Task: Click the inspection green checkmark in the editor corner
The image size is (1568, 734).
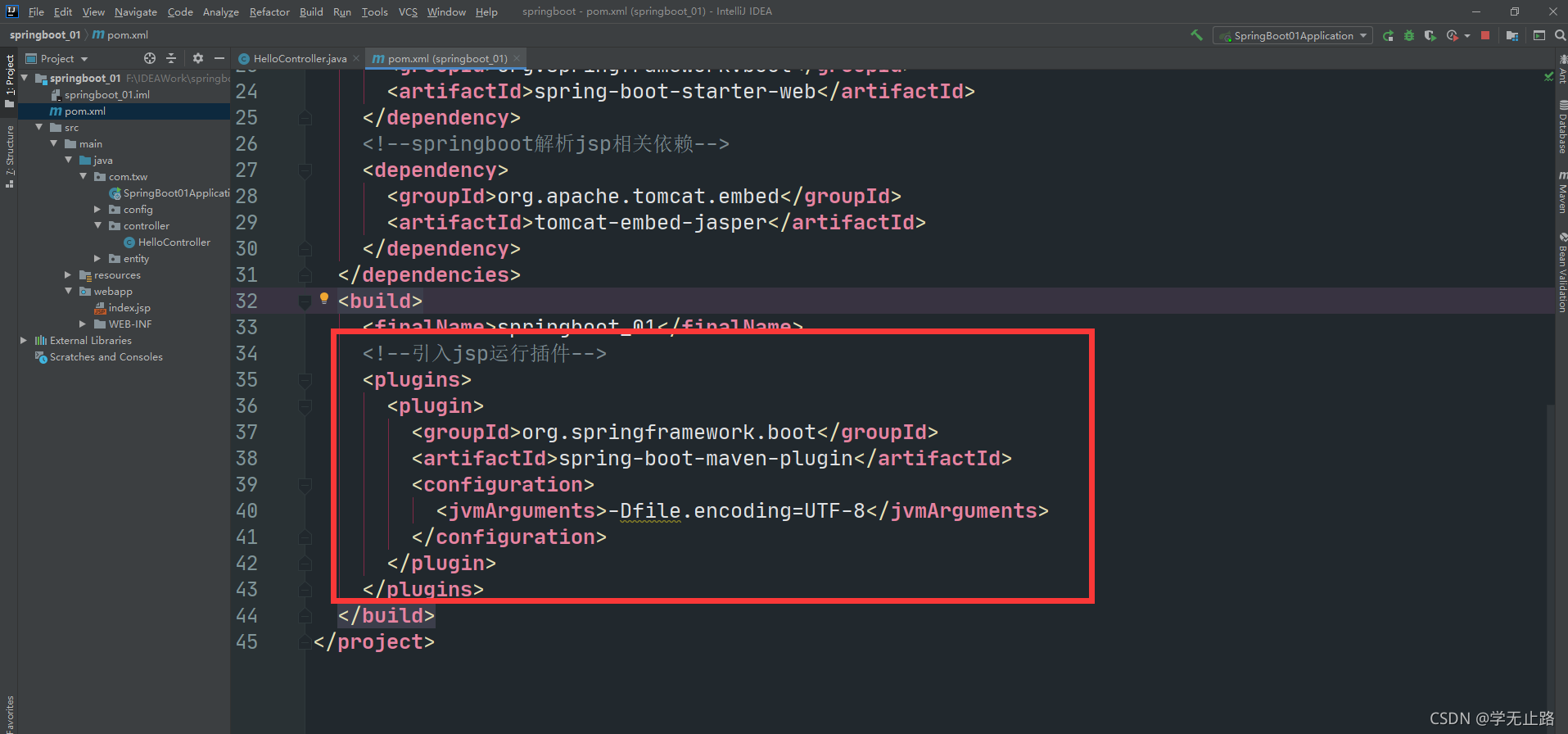Action: pos(1548,76)
